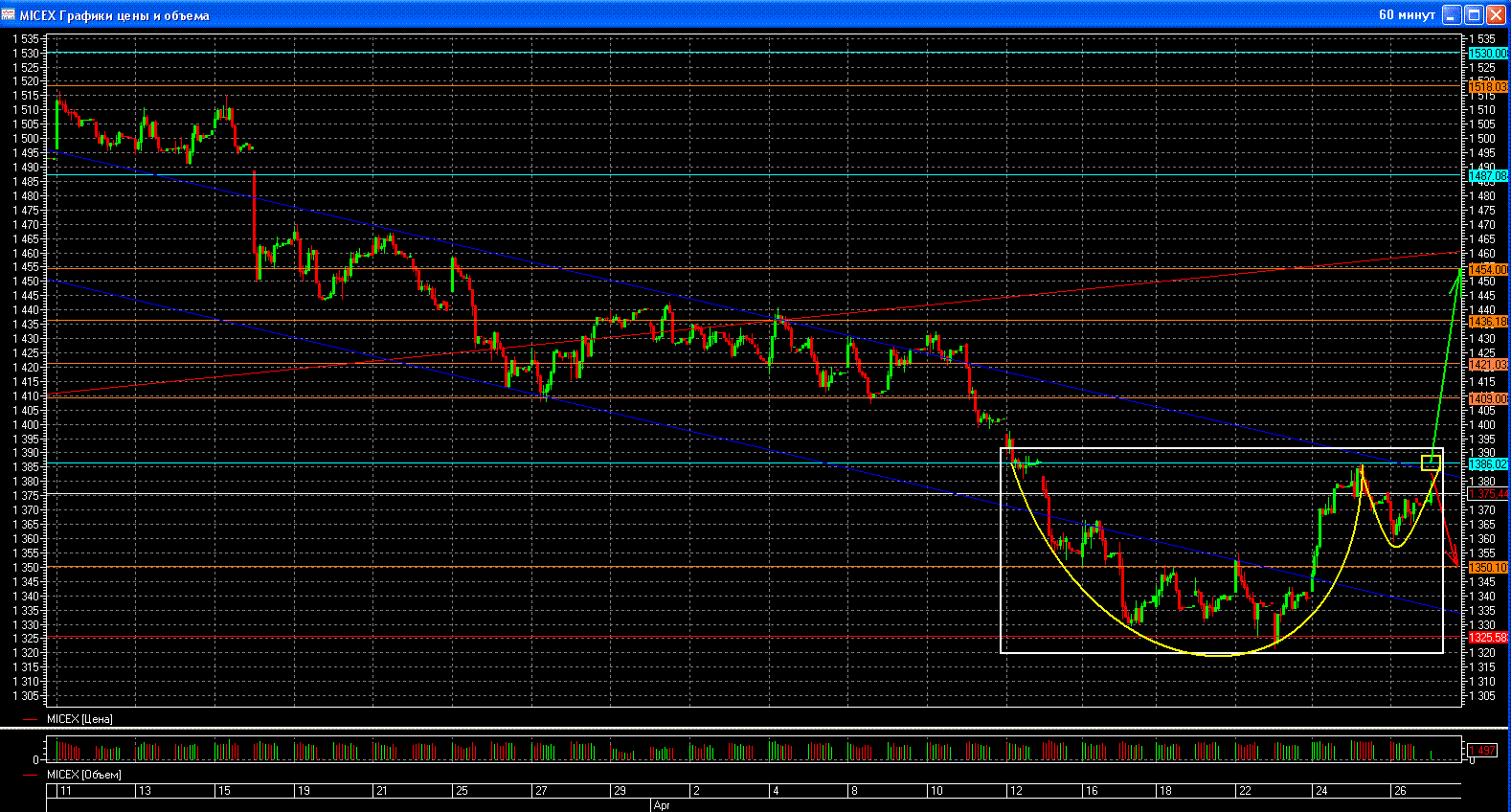Select the orange 1518.03 price level label
Image resolution: width=1511 pixels, height=812 pixels.
click(x=1487, y=87)
